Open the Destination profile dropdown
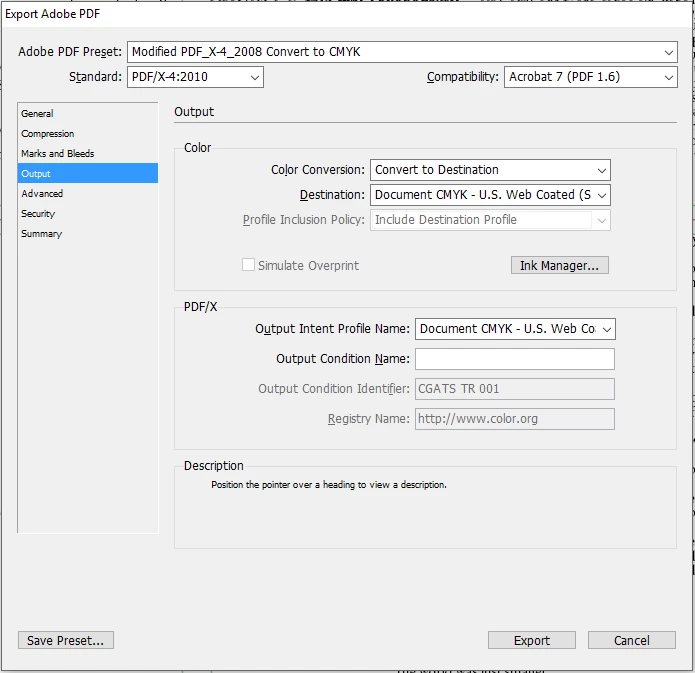This screenshot has height=673, width=695. (490, 195)
